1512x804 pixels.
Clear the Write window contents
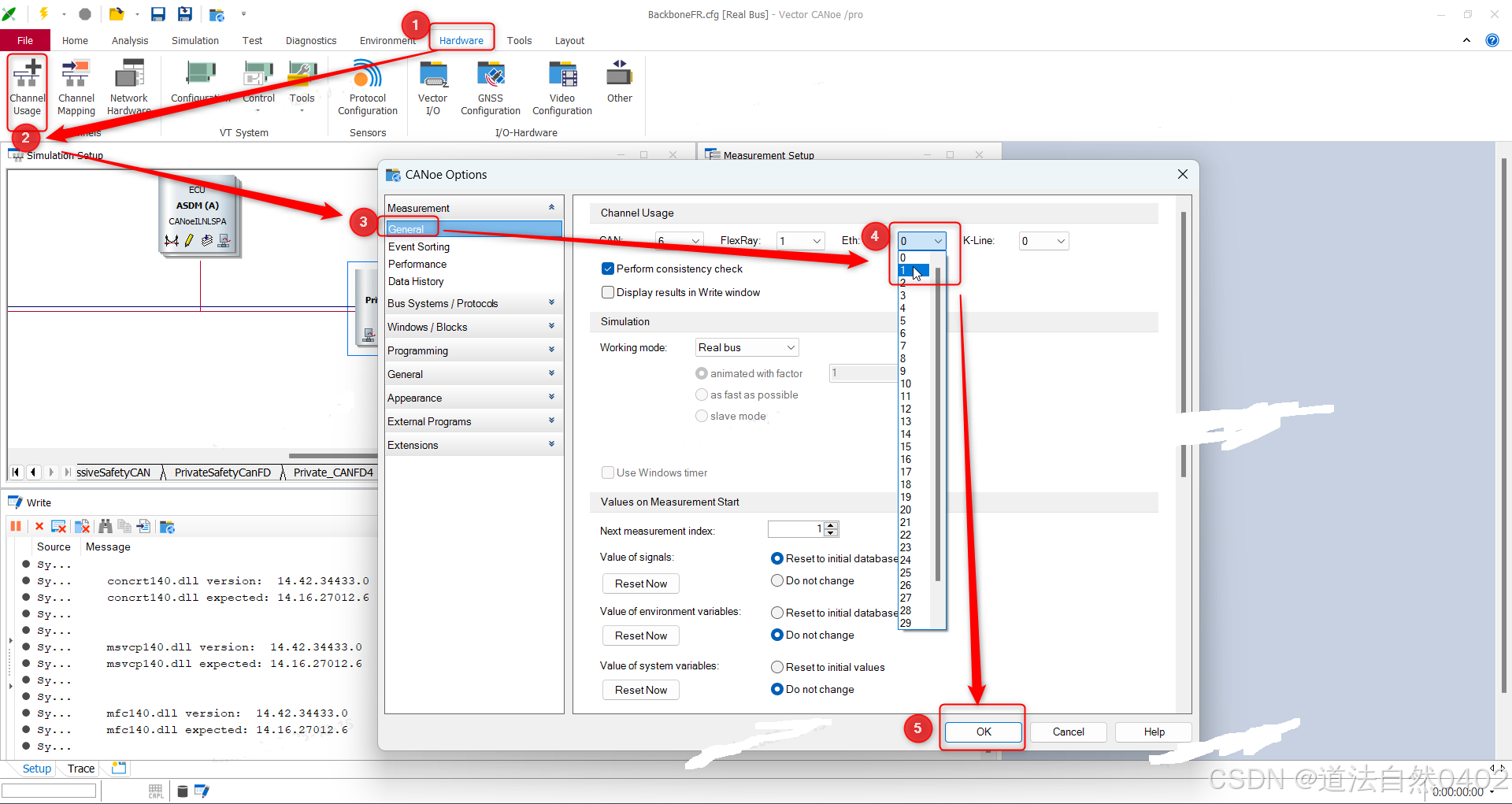[x=58, y=526]
